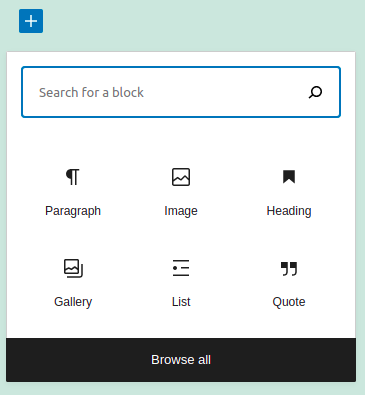Pick the Heading bookmark icon
Viewport: 365px width, 395px height.
pos(289,177)
